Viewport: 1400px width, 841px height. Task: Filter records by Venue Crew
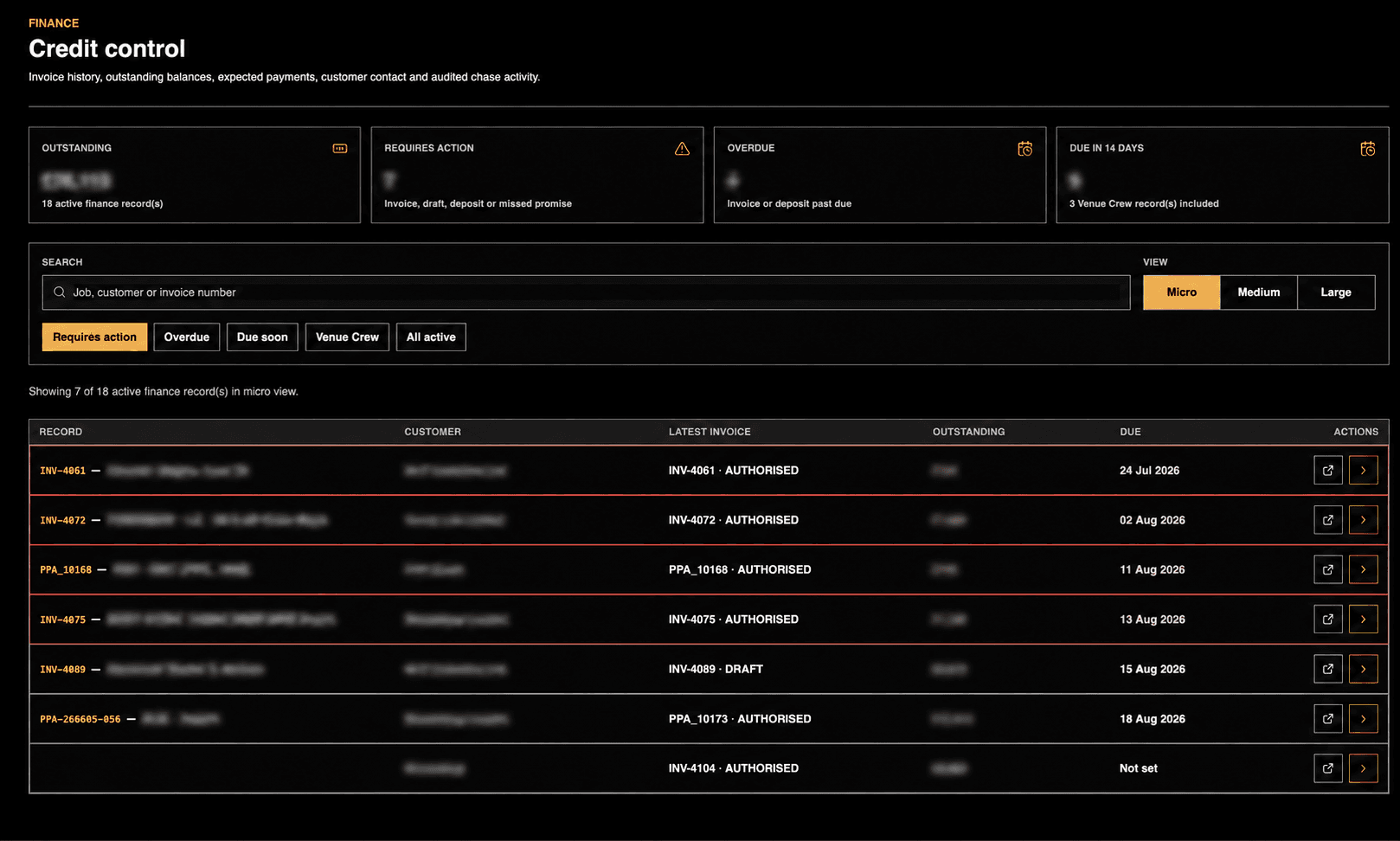[x=347, y=337]
